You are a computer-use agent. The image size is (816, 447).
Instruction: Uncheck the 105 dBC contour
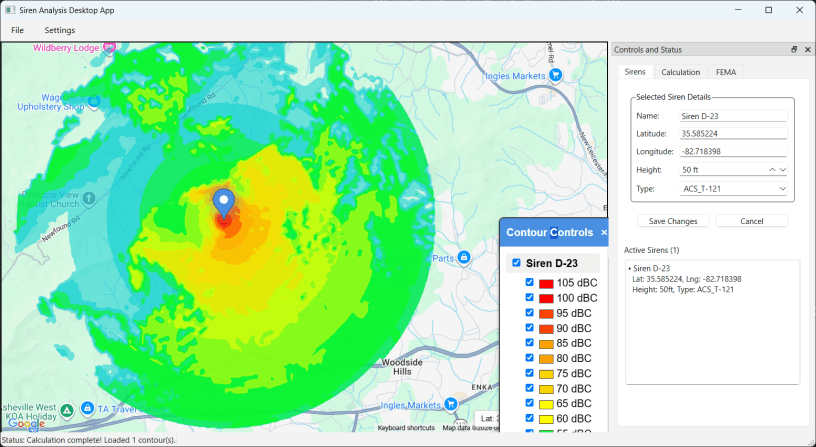[x=529, y=282]
